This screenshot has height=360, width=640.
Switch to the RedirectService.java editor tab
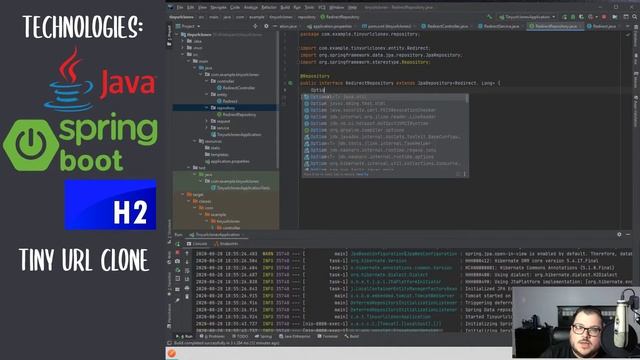[x=500, y=26]
